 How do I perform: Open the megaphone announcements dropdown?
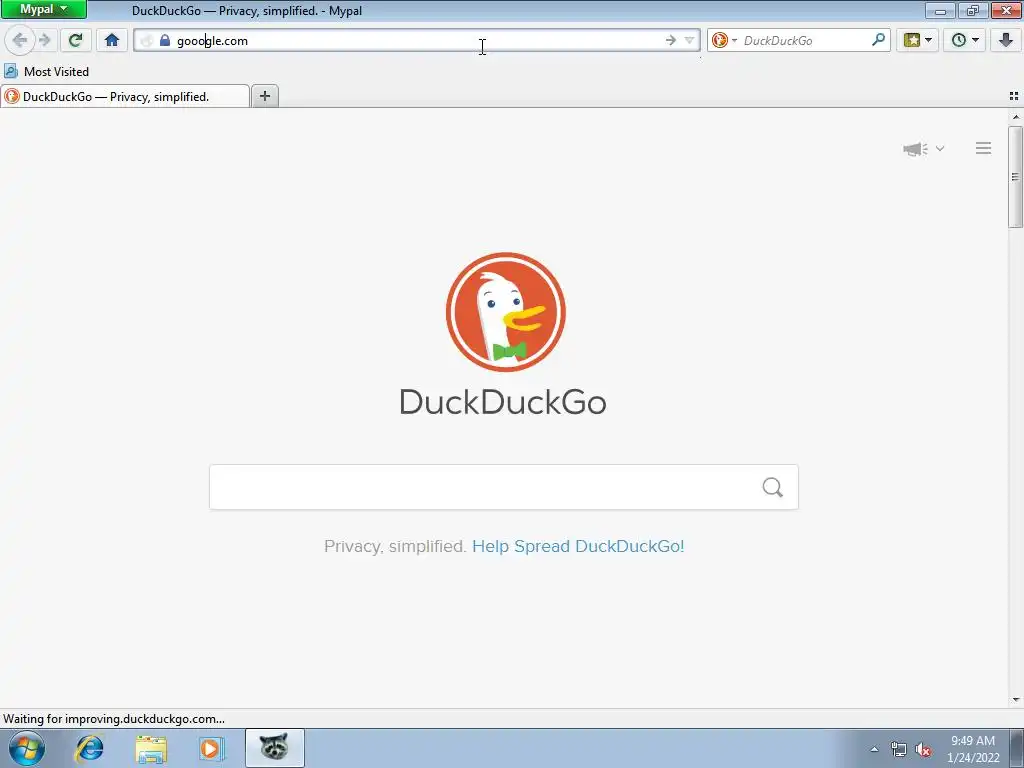pos(923,149)
